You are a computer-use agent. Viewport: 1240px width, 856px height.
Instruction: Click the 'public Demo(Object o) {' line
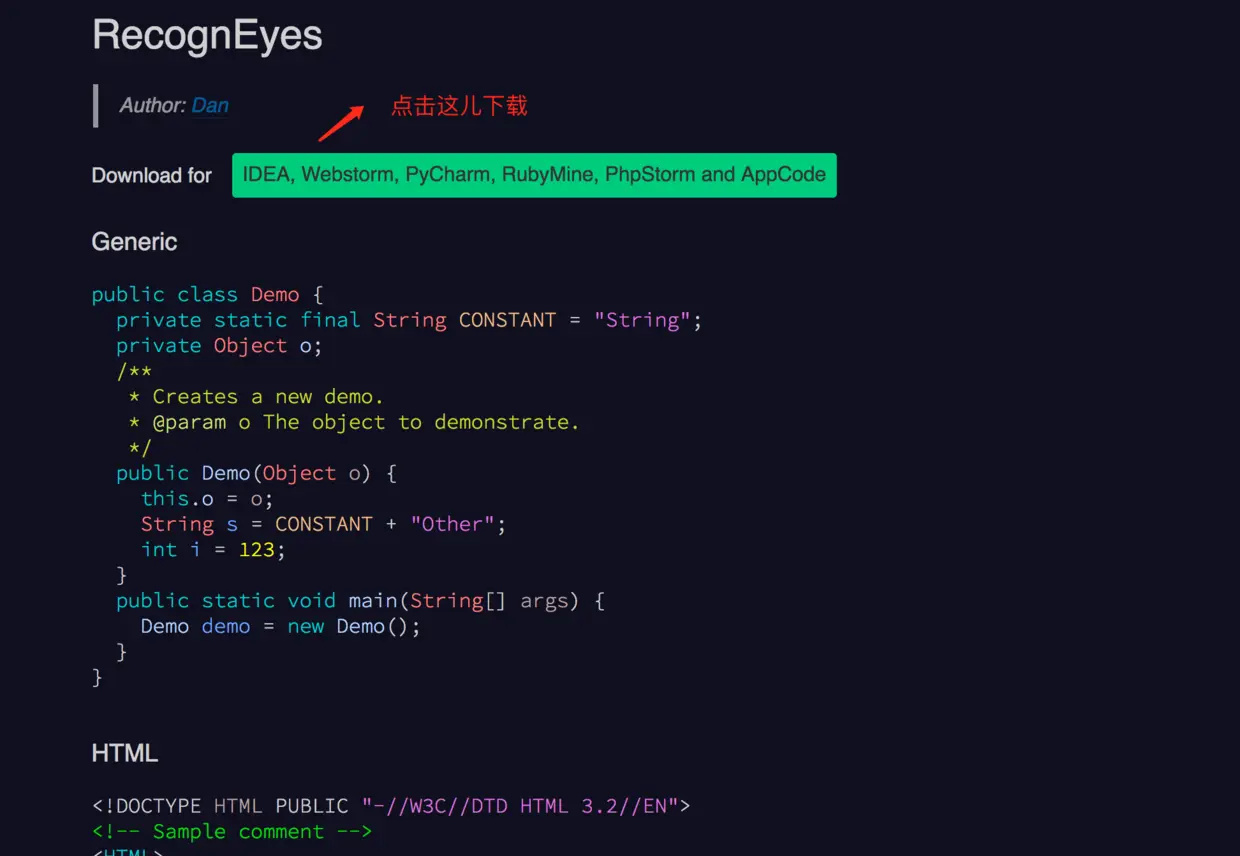pos(256,473)
